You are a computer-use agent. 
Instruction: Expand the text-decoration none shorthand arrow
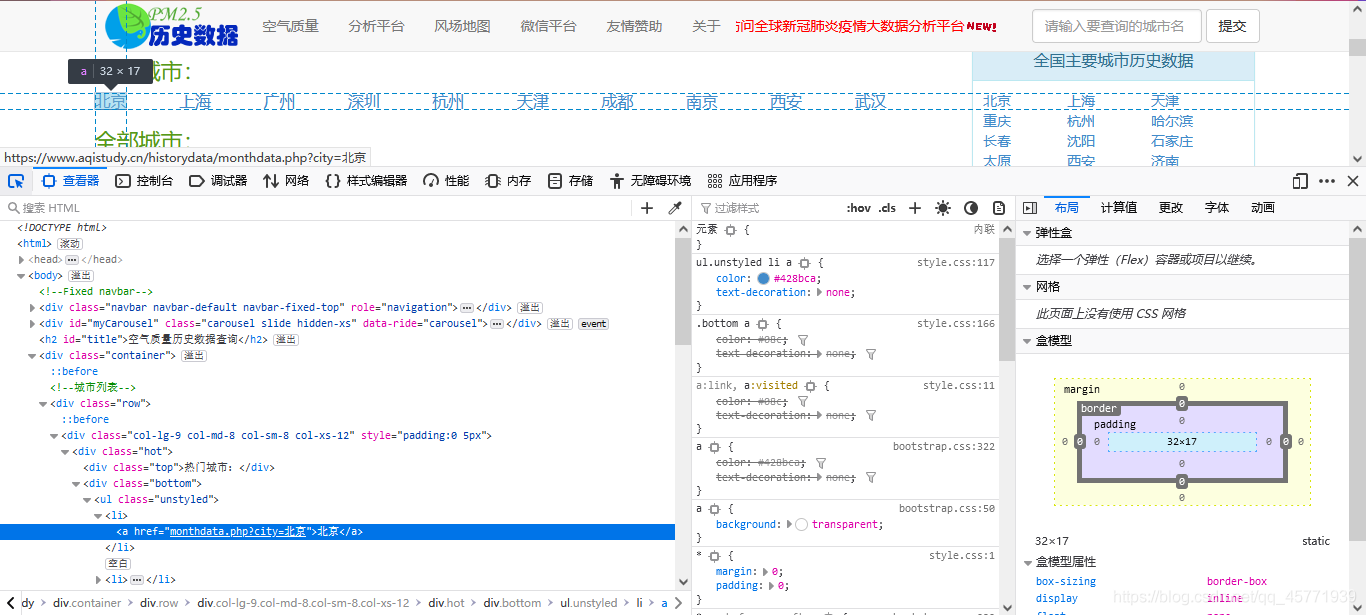[x=821, y=293]
